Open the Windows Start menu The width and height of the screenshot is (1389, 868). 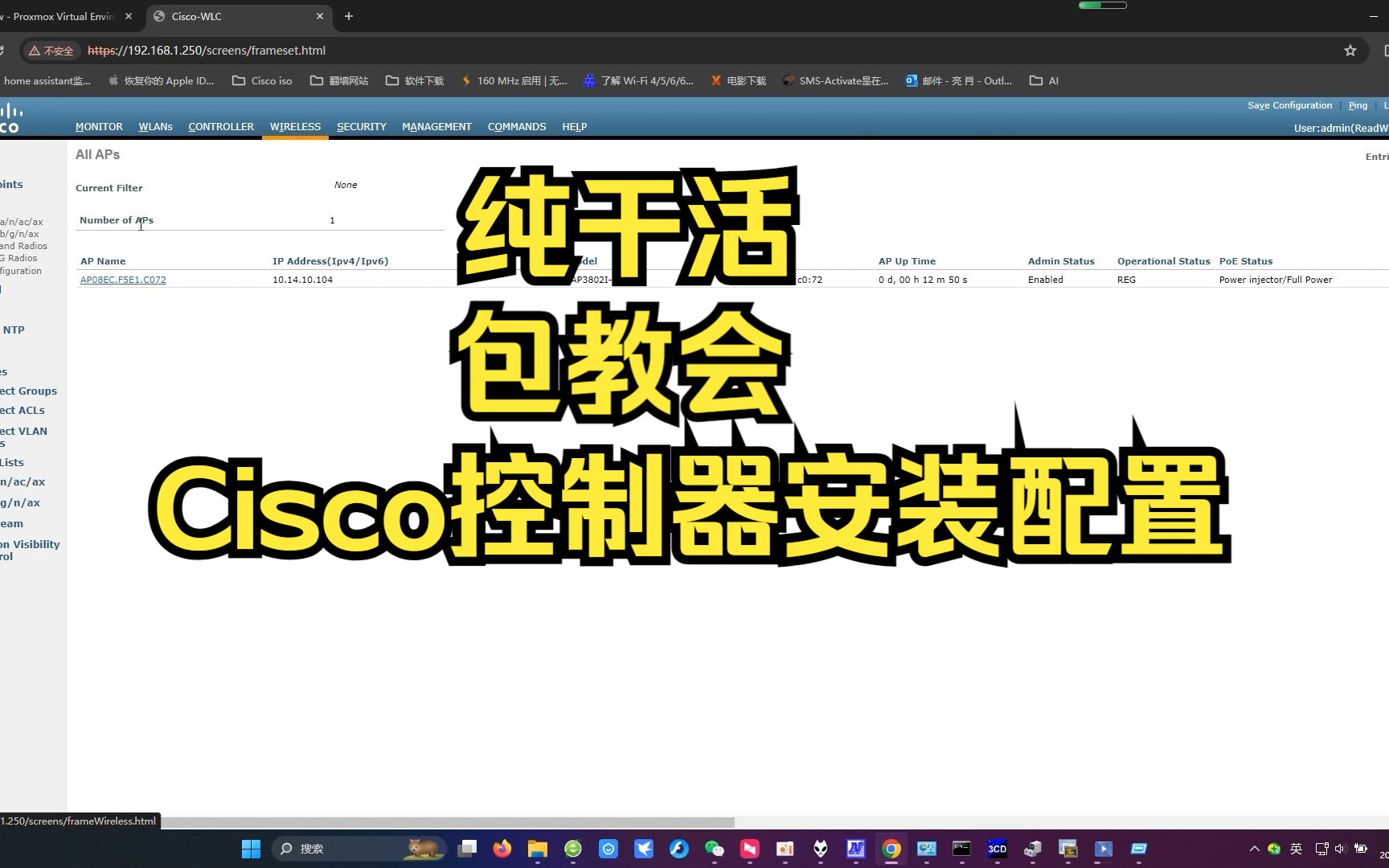251,849
